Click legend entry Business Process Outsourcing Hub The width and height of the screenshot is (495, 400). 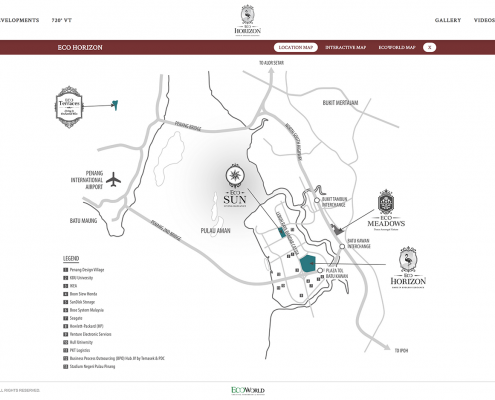114,358
